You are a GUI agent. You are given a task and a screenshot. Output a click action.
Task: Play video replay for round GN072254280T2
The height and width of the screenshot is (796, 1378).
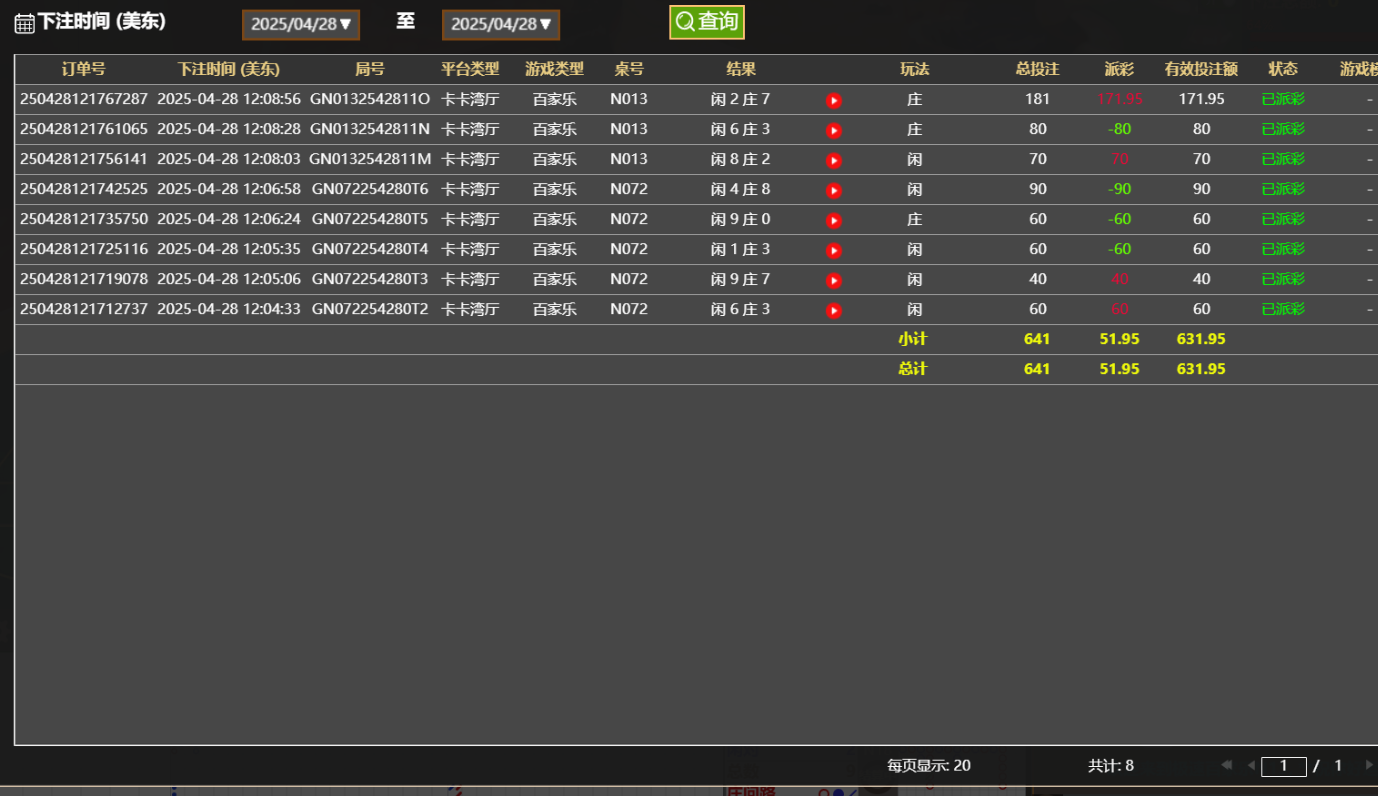(834, 310)
